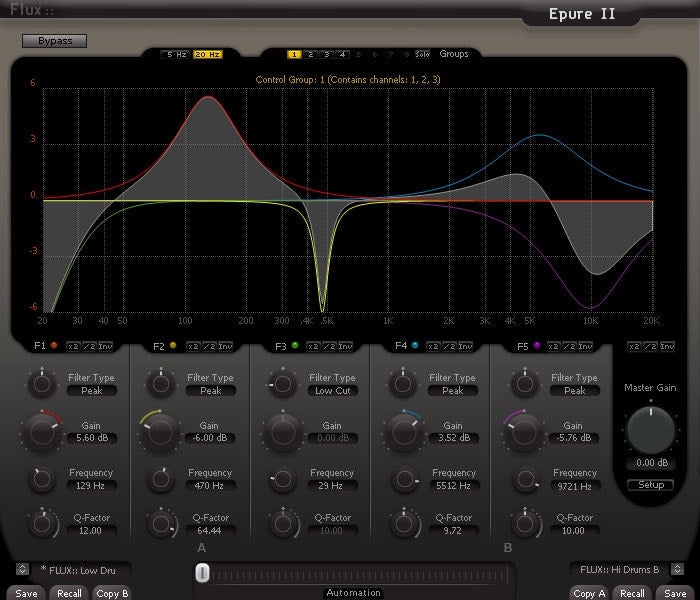Image resolution: width=700 pixels, height=600 pixels.
Task: Open F5 Filter Type Peak selector
Action: point(575,391)
